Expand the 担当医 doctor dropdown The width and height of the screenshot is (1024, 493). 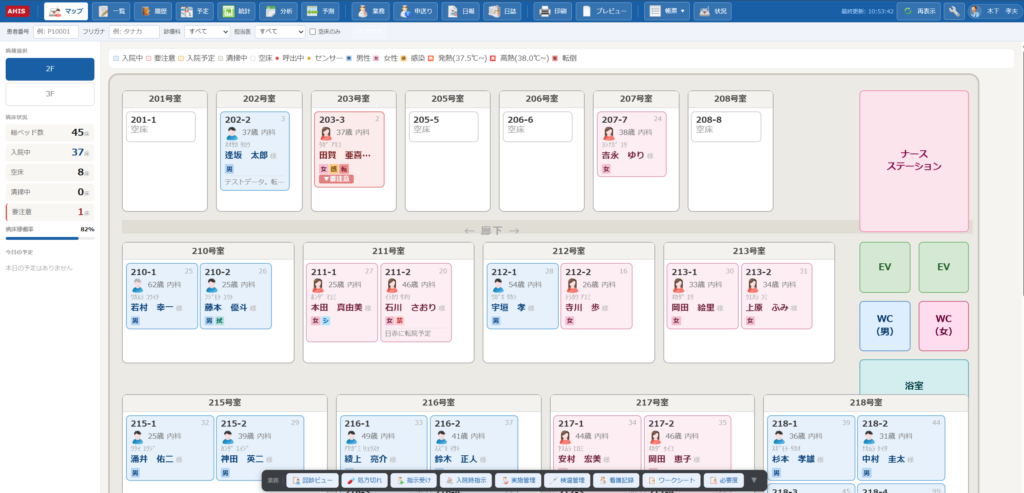(x=280, y=31)
